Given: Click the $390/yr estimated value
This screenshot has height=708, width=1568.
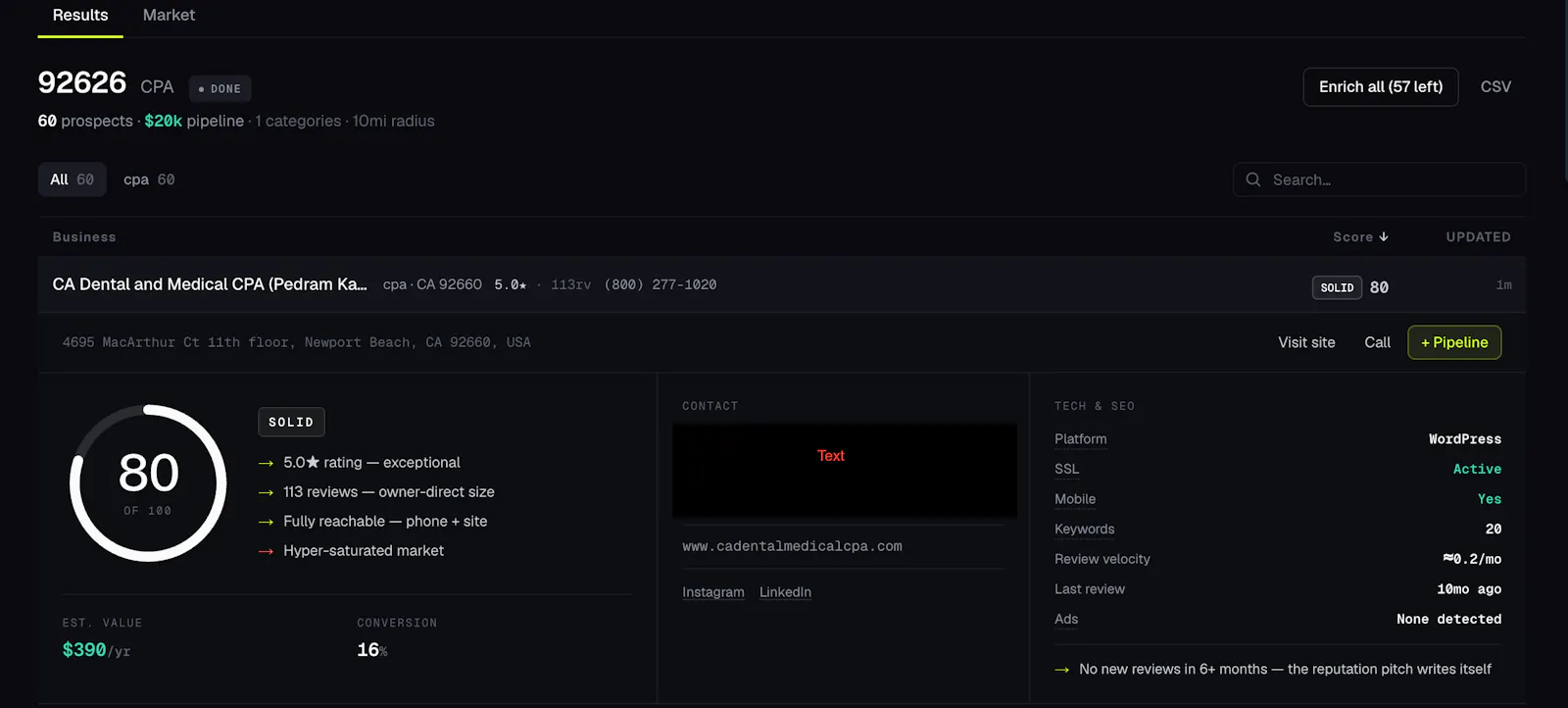Looking at the screenshot, I should pos(96,650).
